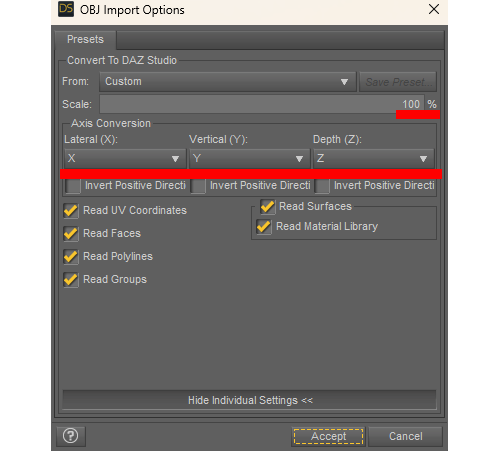Viewport: 500px width, 451px height.
Task: Uncheck Read Groups option
Action: tap(71, 280)
